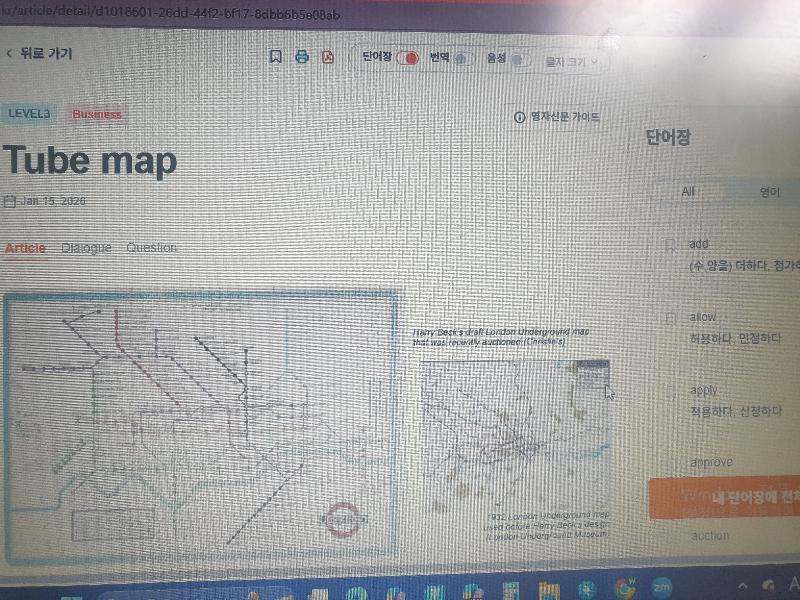Switch to the Dialogue tab
This screenshot has height=600, width=800.
(86, 248)
